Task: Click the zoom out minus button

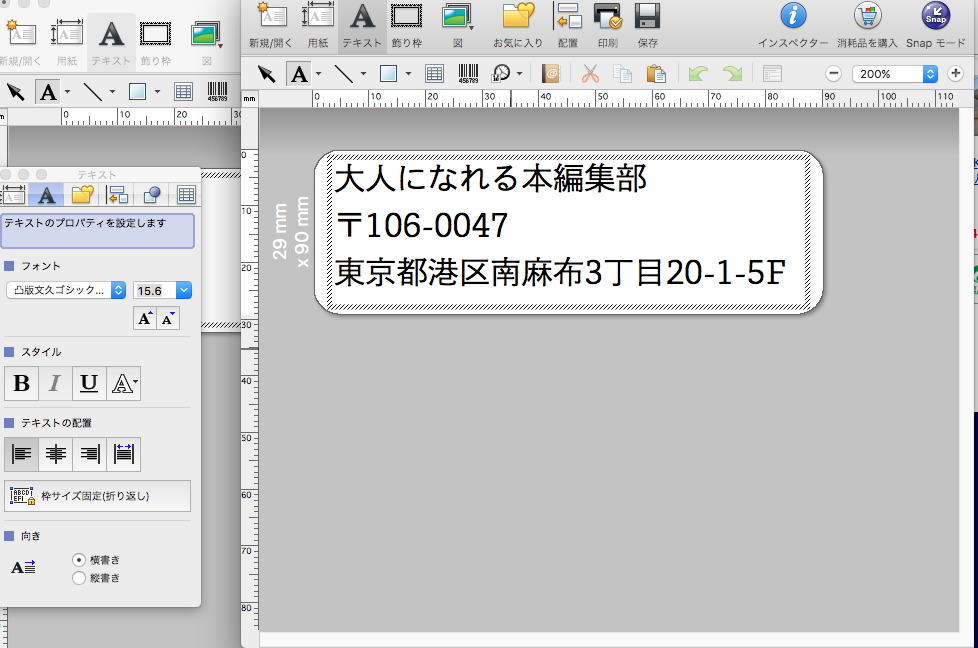Action: tap(833, 74)
